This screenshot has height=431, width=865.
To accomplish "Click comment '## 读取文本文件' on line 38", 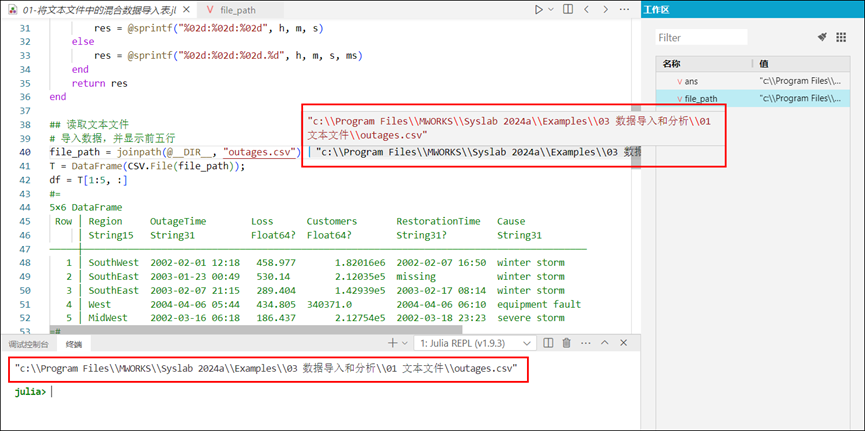I will [89, 125].
